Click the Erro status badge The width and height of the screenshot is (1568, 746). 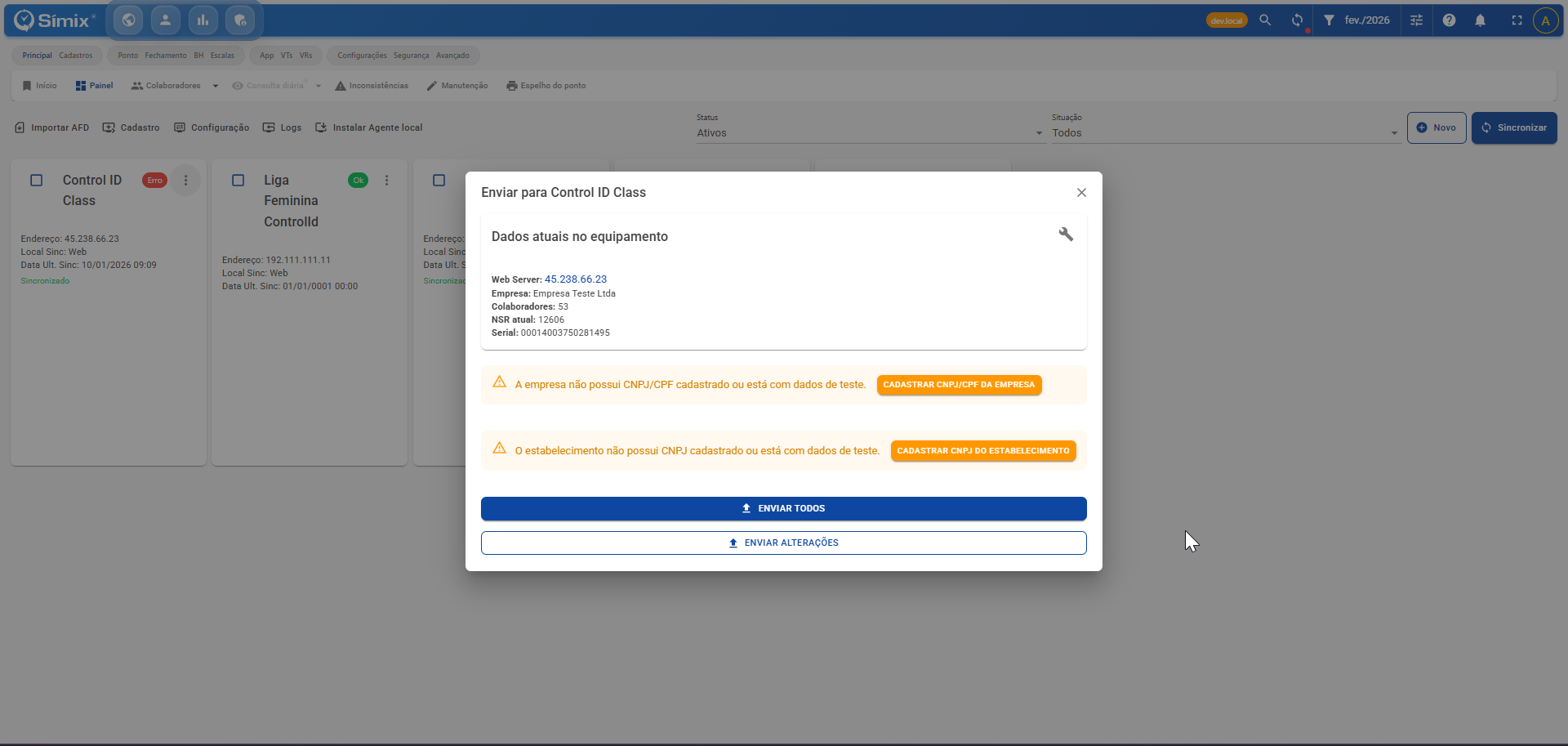154,181
